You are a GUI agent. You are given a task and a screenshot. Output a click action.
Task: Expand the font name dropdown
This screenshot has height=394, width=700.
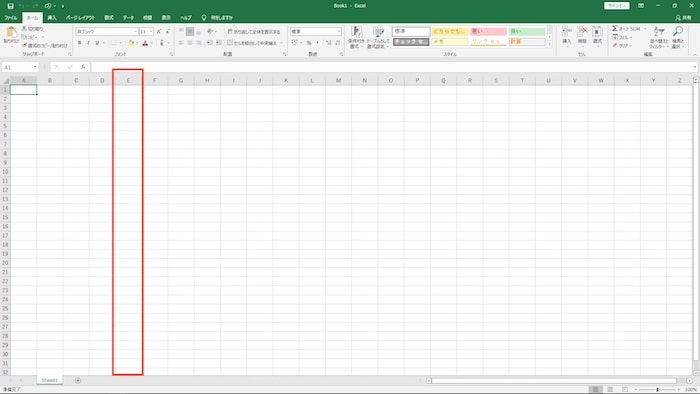click(135, 32)
